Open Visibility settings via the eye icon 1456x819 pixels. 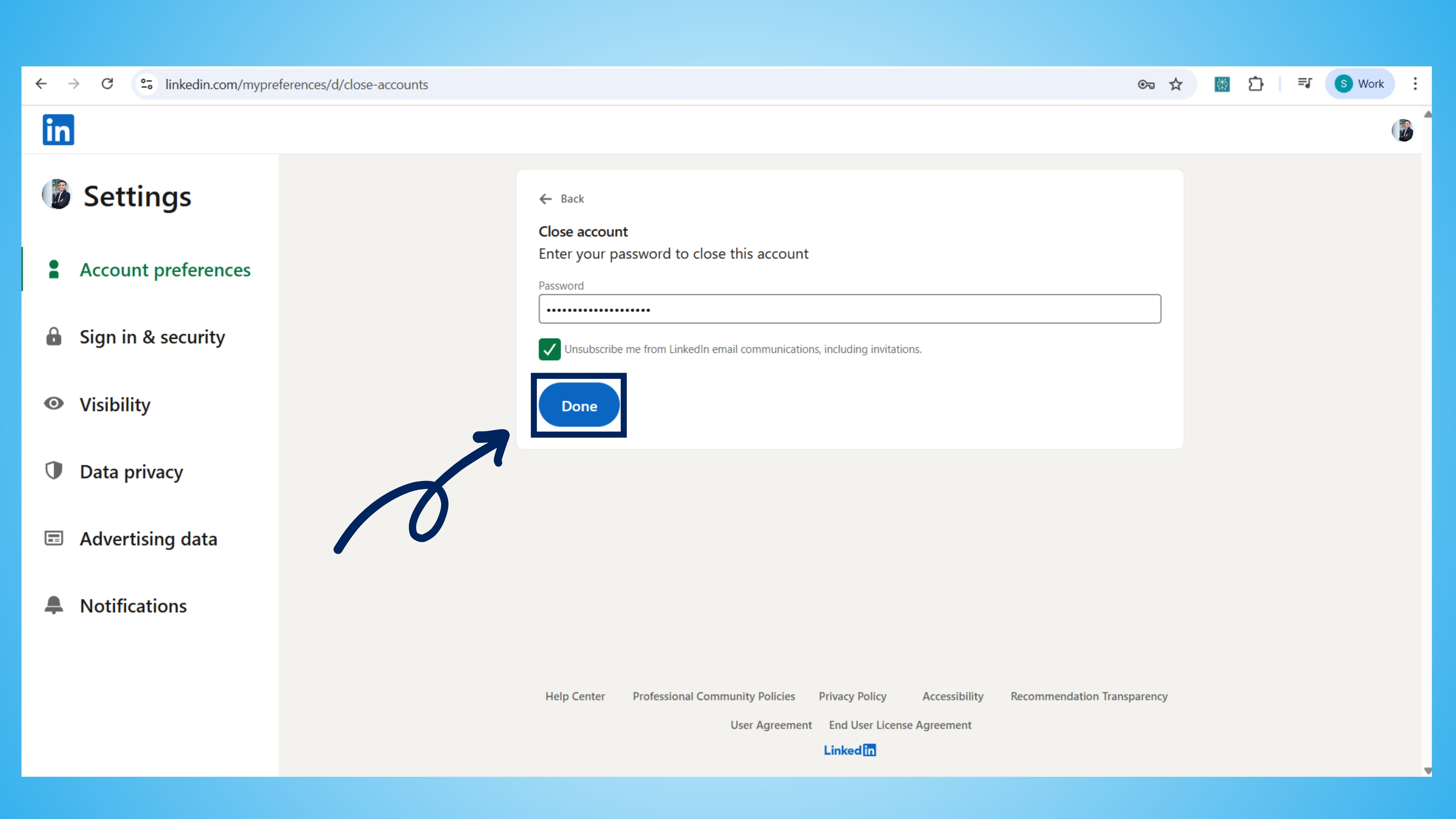(x=54, y=404)
